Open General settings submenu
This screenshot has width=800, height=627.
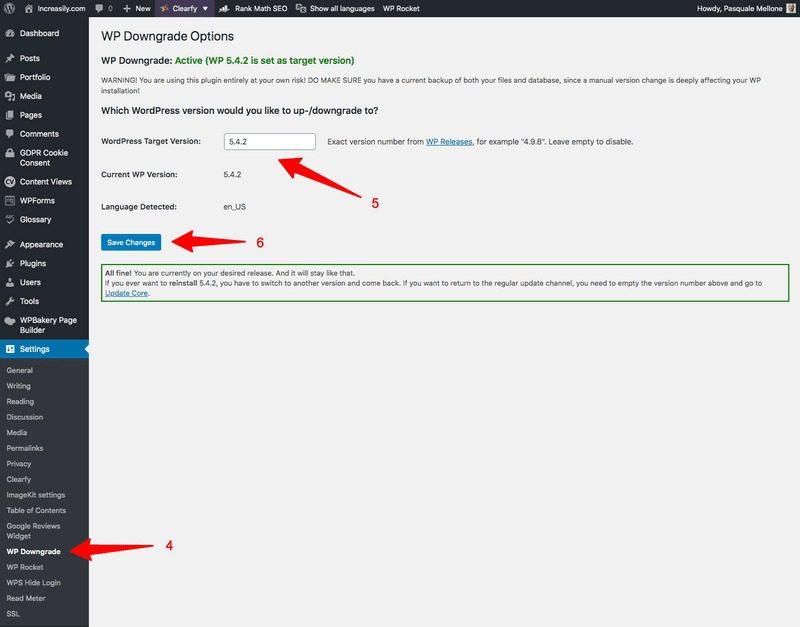(19, 370)
